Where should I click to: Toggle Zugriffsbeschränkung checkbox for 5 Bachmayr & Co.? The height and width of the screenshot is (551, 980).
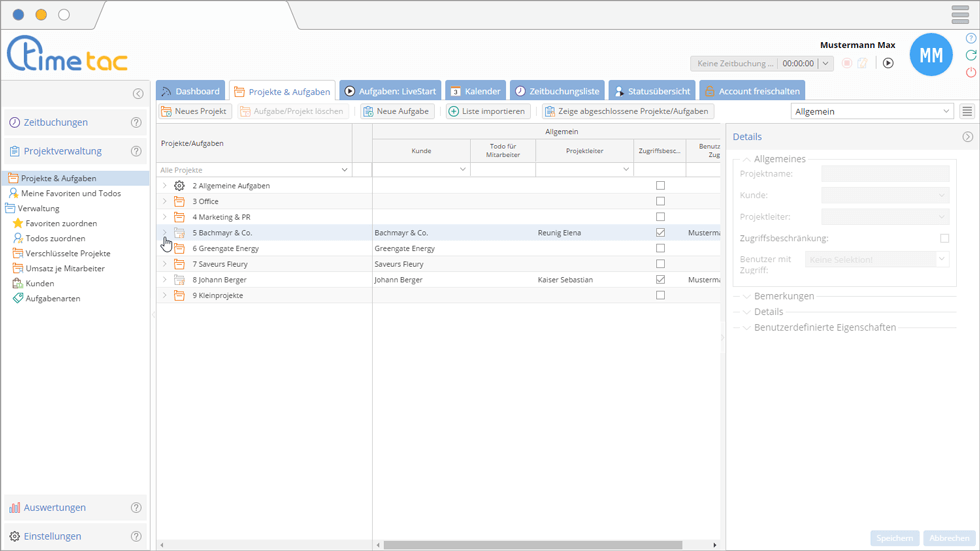(x=660, y=233)
